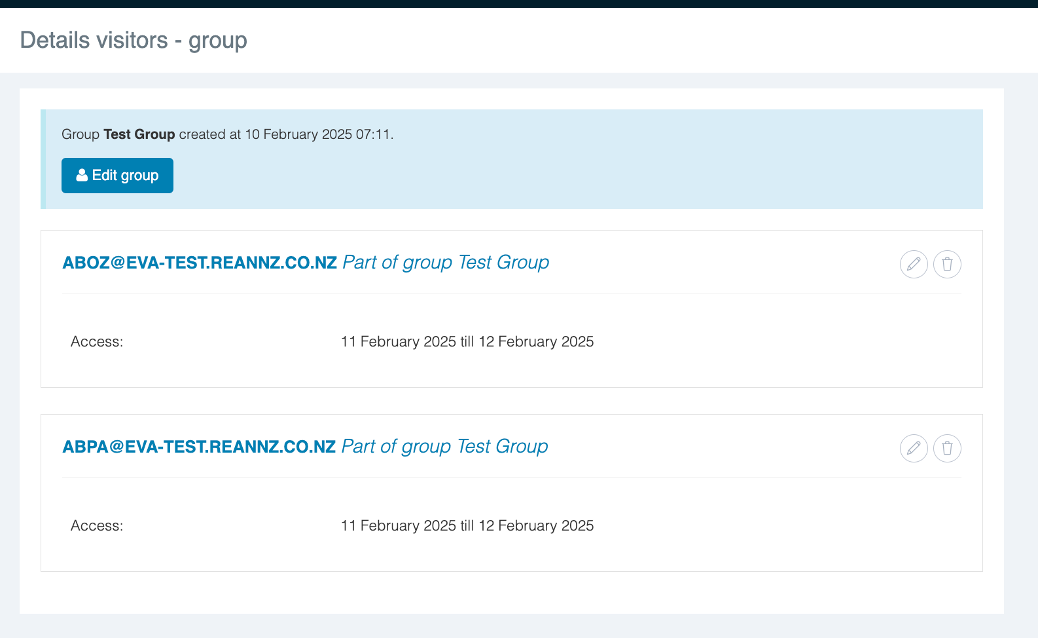The image size is (1038, 638).
Task: Click the "Details visitors - group" page heading
Action: (x=133, y=41)
